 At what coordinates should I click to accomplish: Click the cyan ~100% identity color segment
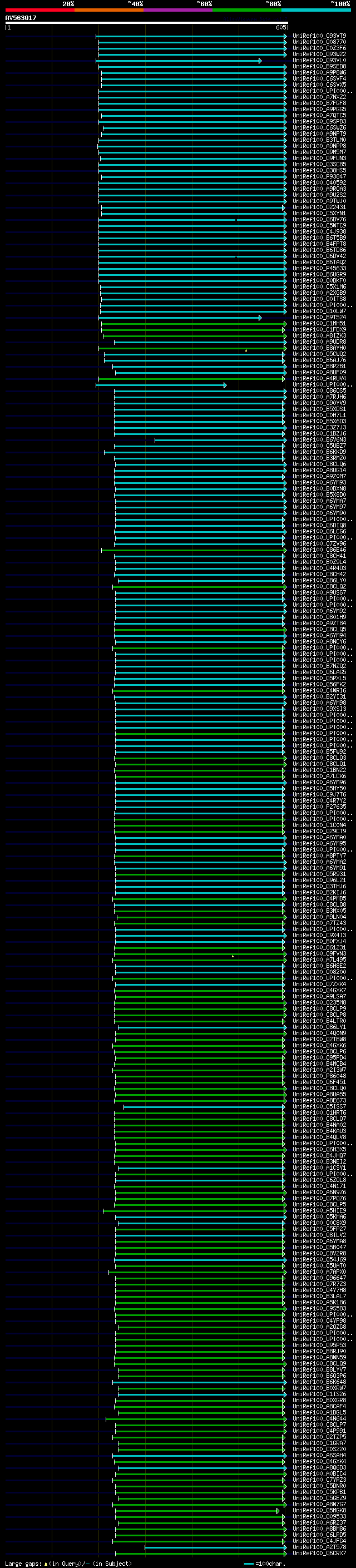(x=317, y=10)
